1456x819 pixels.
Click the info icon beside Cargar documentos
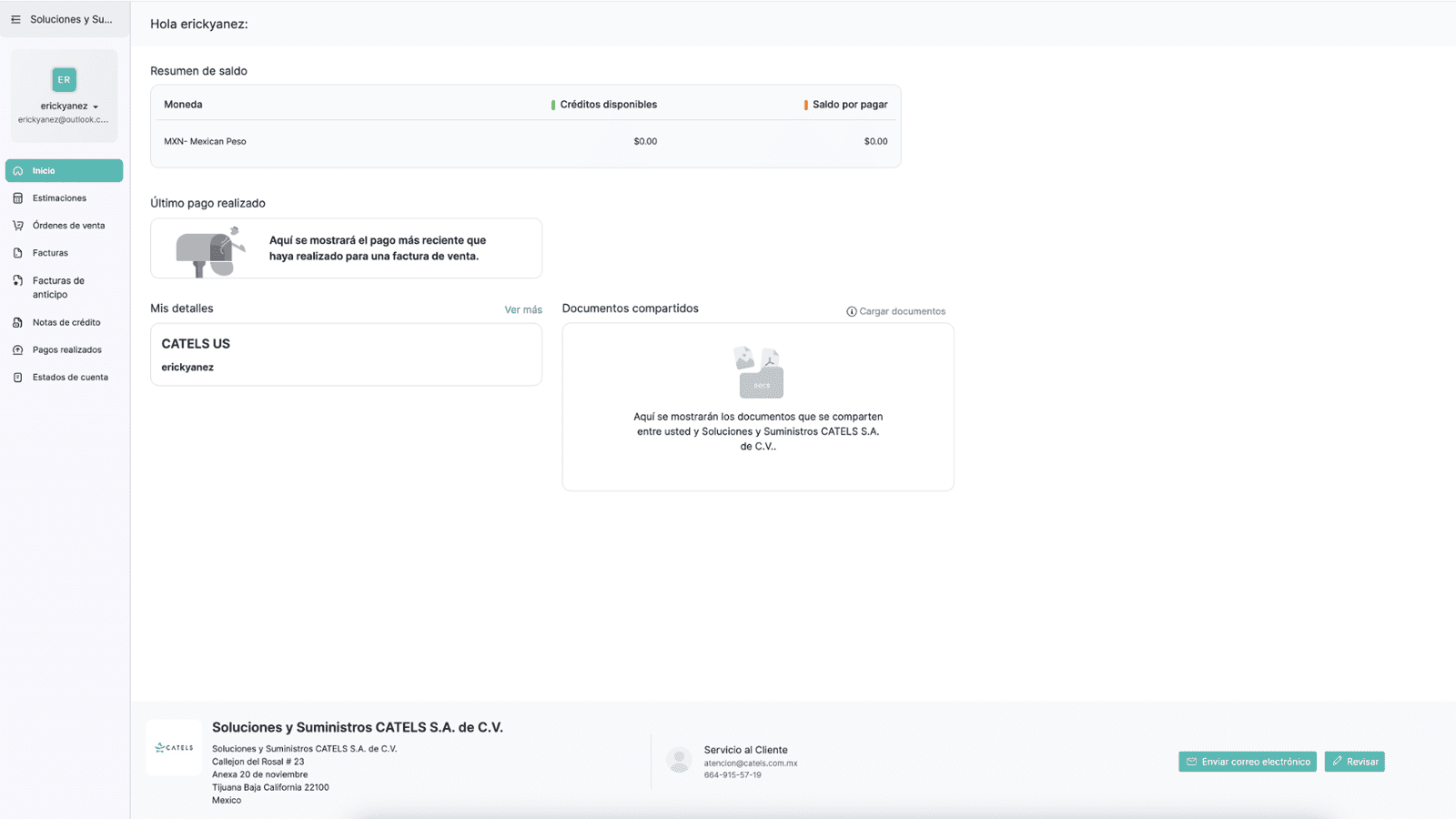(852, 311)
